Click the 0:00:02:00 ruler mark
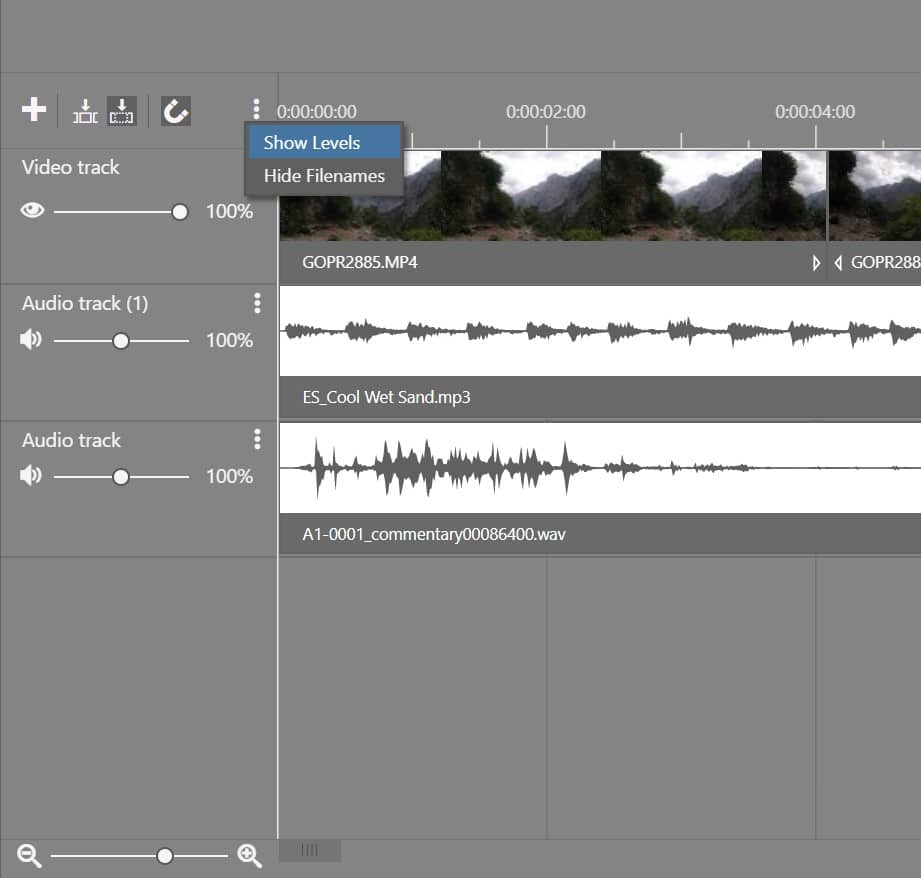This screenshot has height=878, width=921. point(546,112)
